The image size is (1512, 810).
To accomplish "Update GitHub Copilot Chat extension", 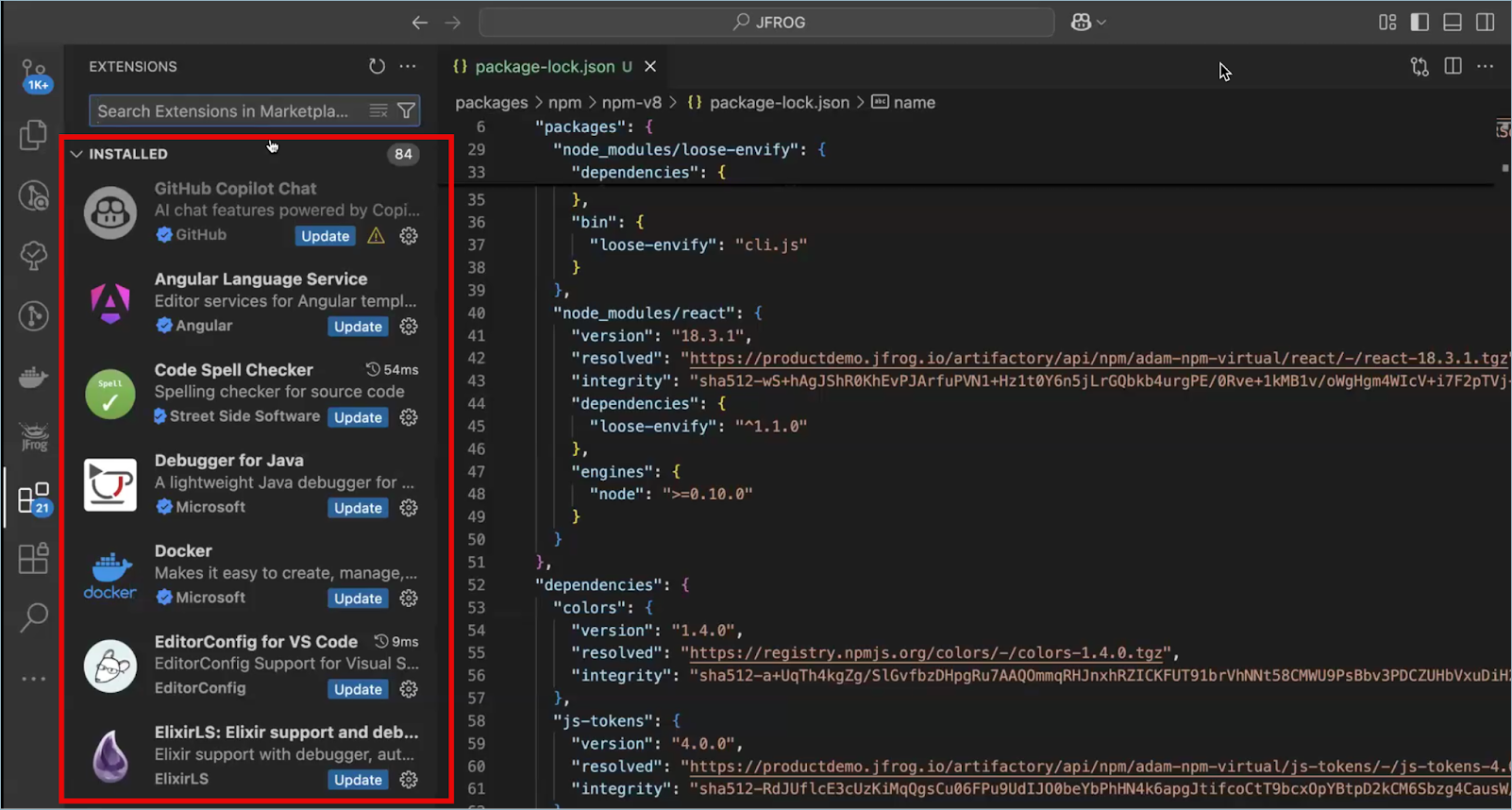I will click(x=326, y=236).
